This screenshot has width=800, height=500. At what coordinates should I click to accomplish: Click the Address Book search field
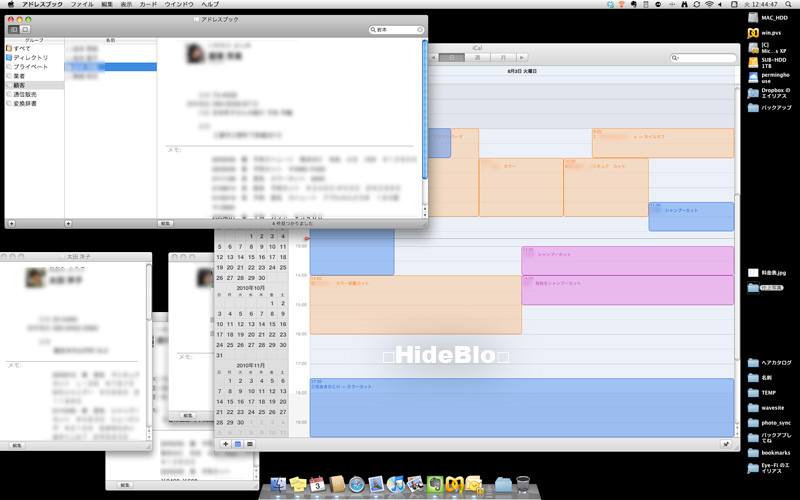click(x=394, y=30)
